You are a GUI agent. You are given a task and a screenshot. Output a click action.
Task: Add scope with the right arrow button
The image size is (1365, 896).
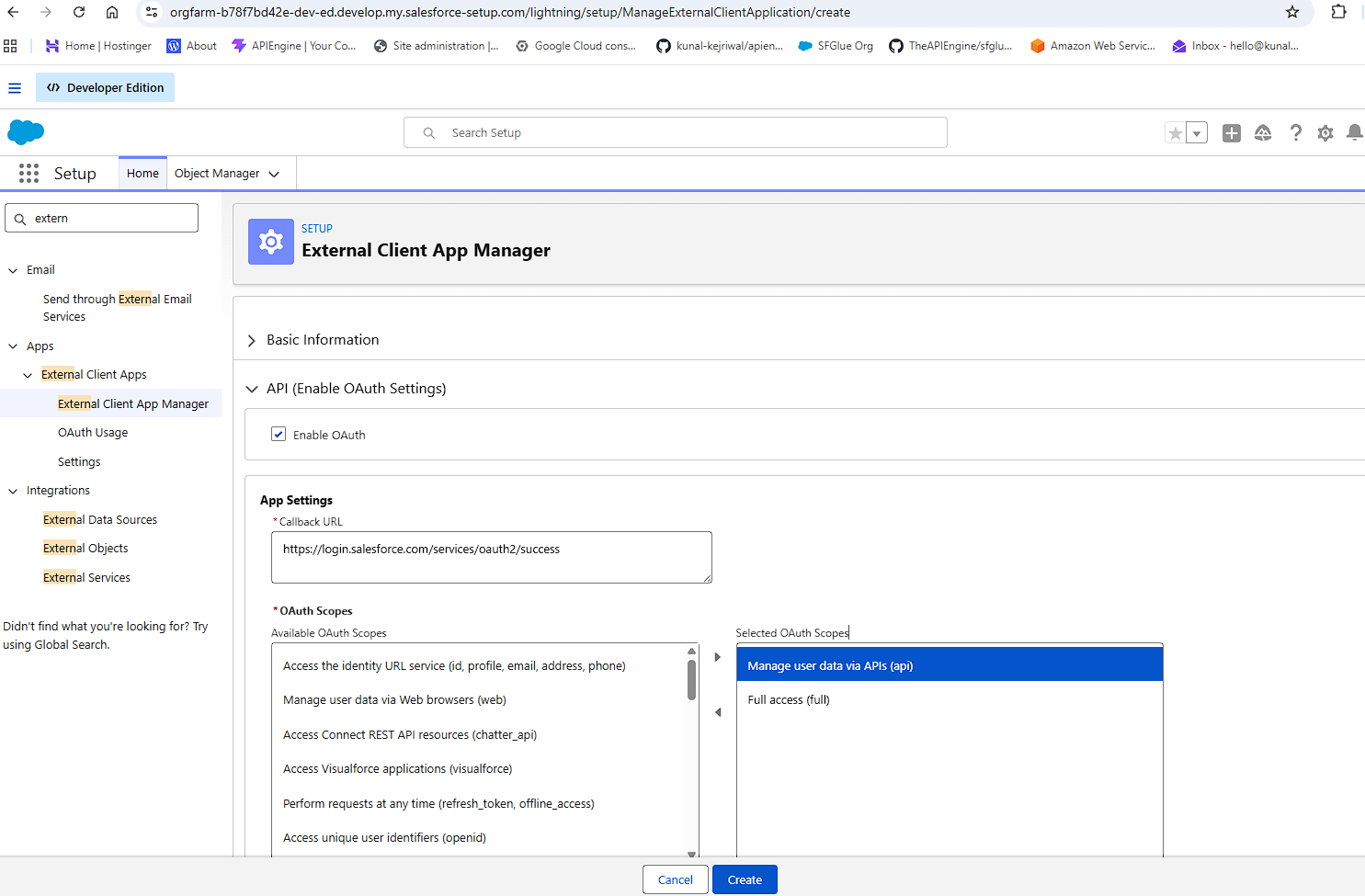click(x=718, y=657)
